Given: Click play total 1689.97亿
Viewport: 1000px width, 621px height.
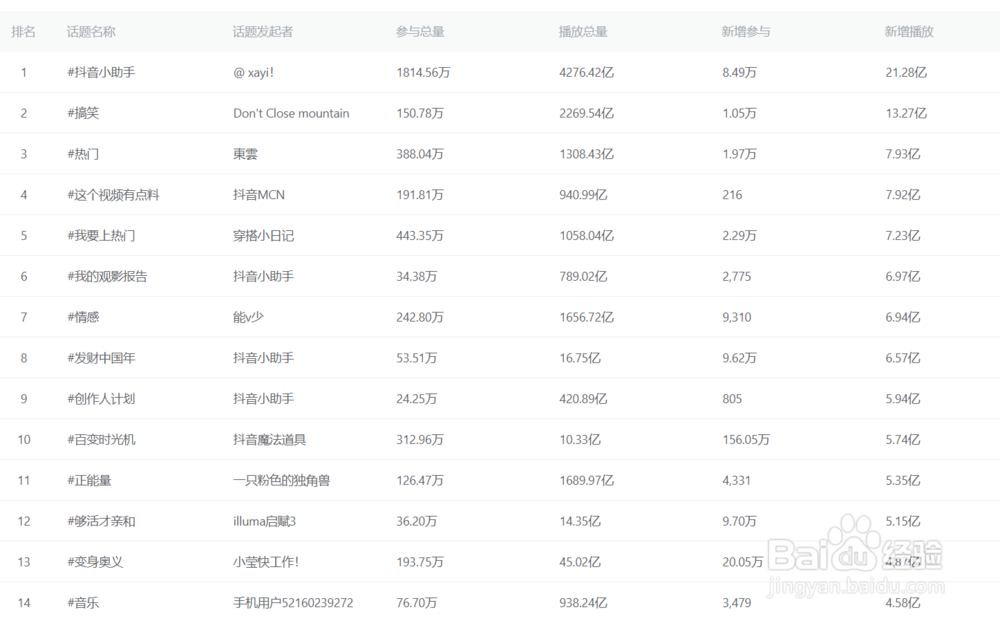Looking at the screenshot, I should [587, 481].
